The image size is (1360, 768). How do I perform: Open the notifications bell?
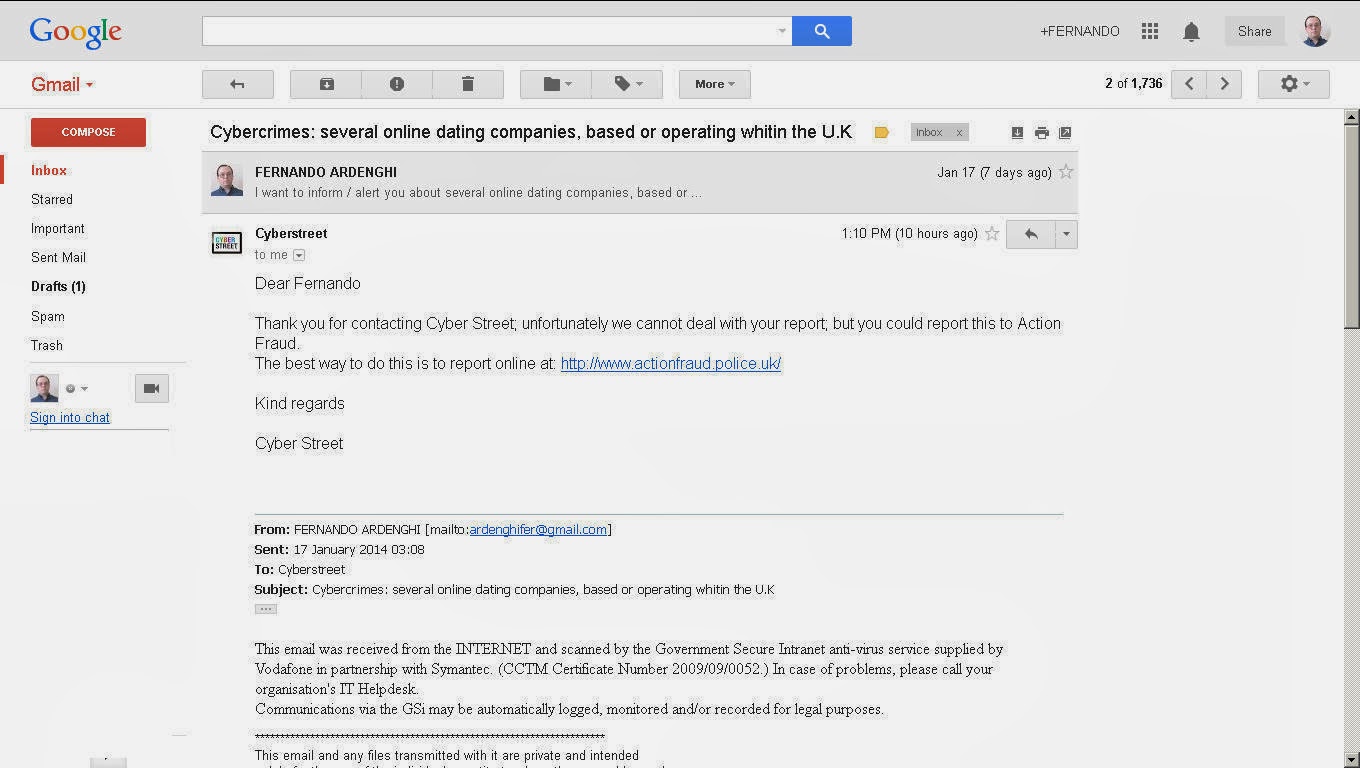[1191, 32]
